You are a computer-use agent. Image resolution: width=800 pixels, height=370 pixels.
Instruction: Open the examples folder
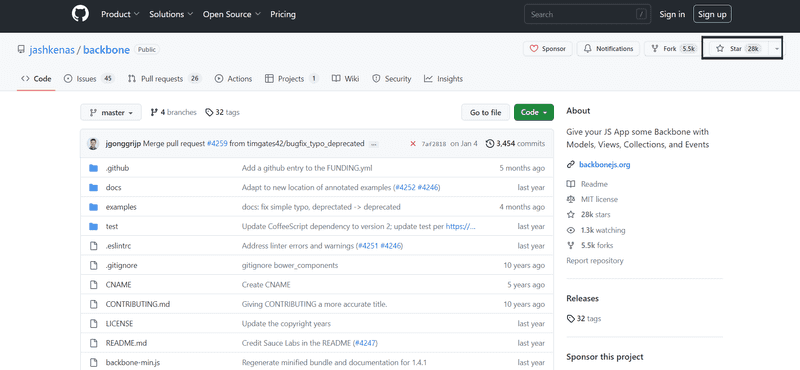(x=121, y=207)
